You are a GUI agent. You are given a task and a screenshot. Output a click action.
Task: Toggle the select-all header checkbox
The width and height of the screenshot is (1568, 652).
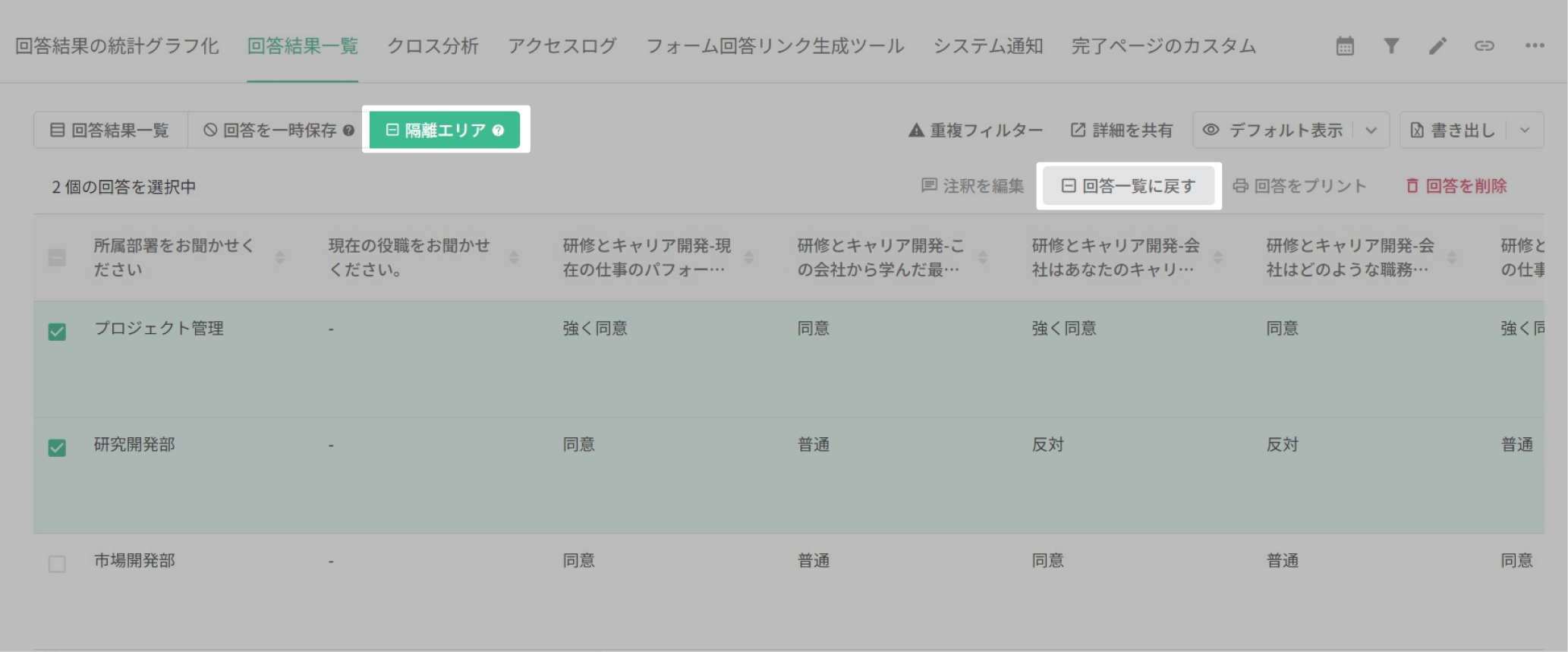tap(57, 257)
